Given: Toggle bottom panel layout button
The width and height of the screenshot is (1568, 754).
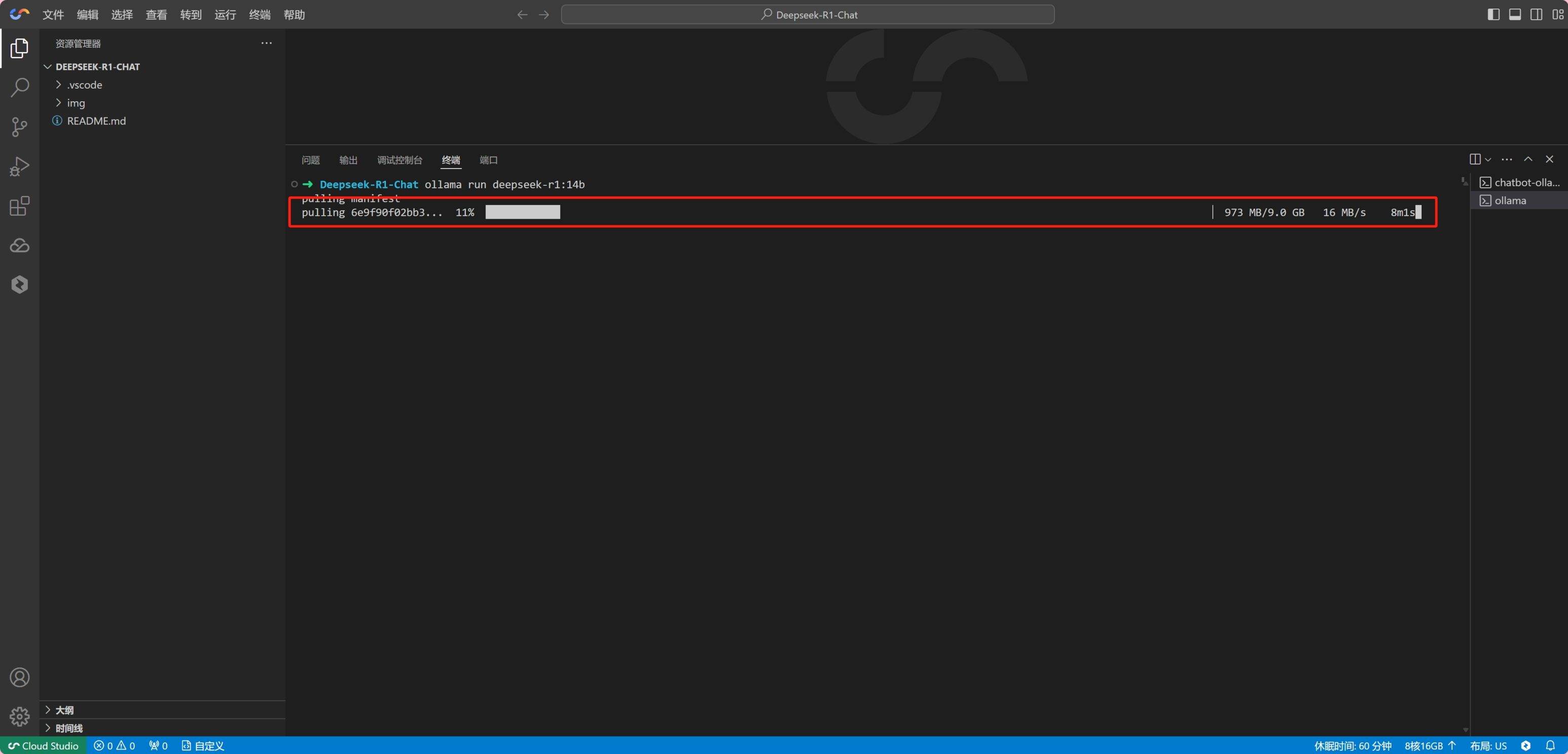Looking at the screenshot, I should pos(1515,15).
